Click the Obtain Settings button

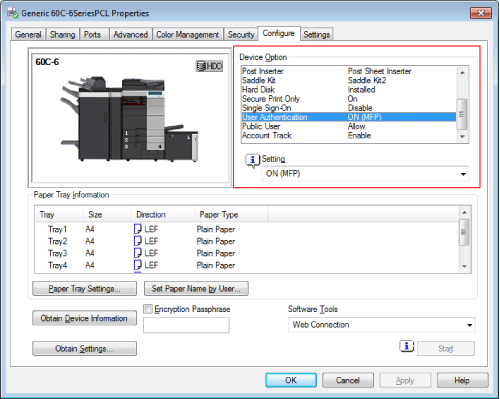pyautogui.click(x=85, y=349)
